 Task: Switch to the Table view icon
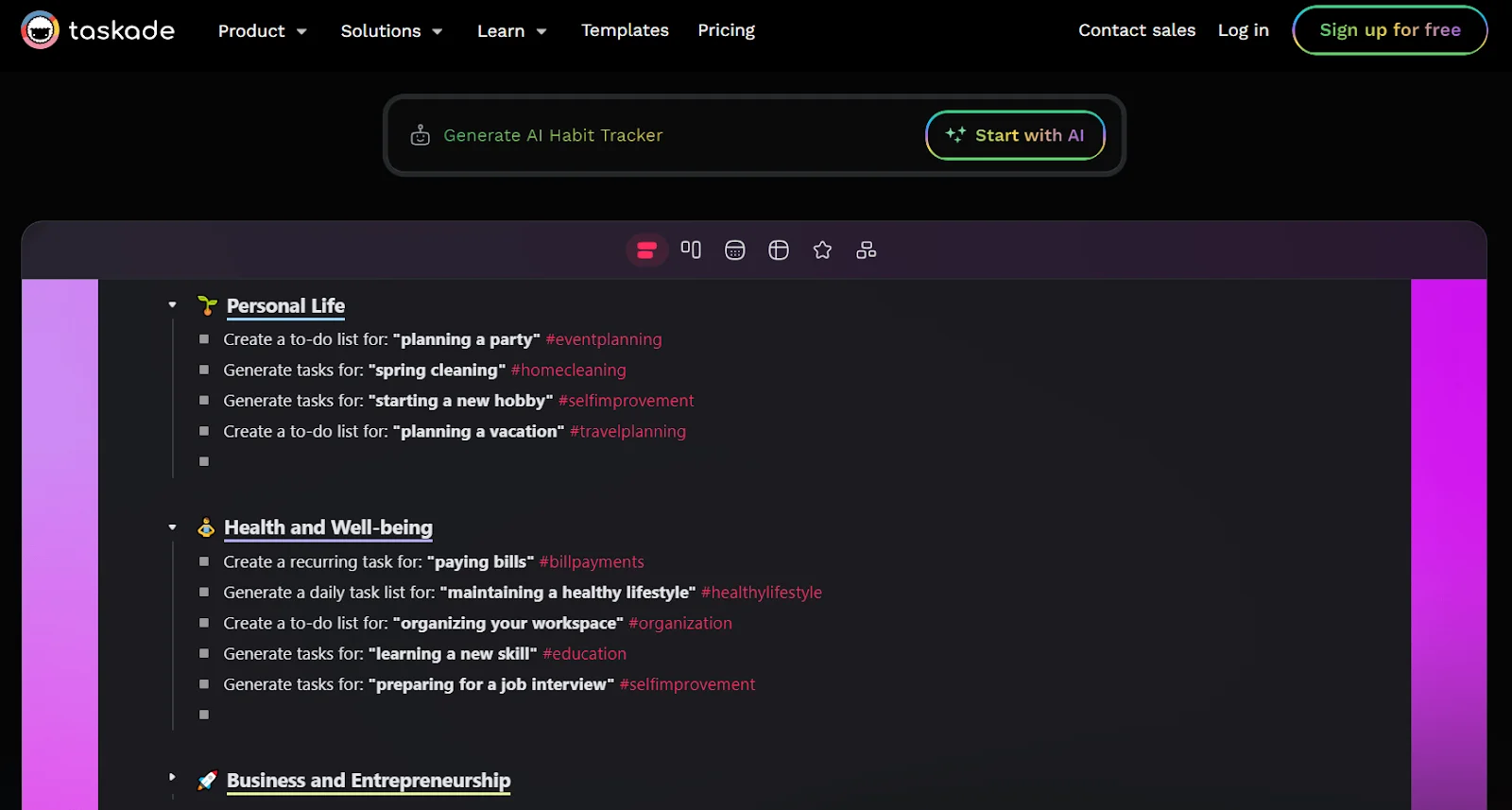[779, 250]
